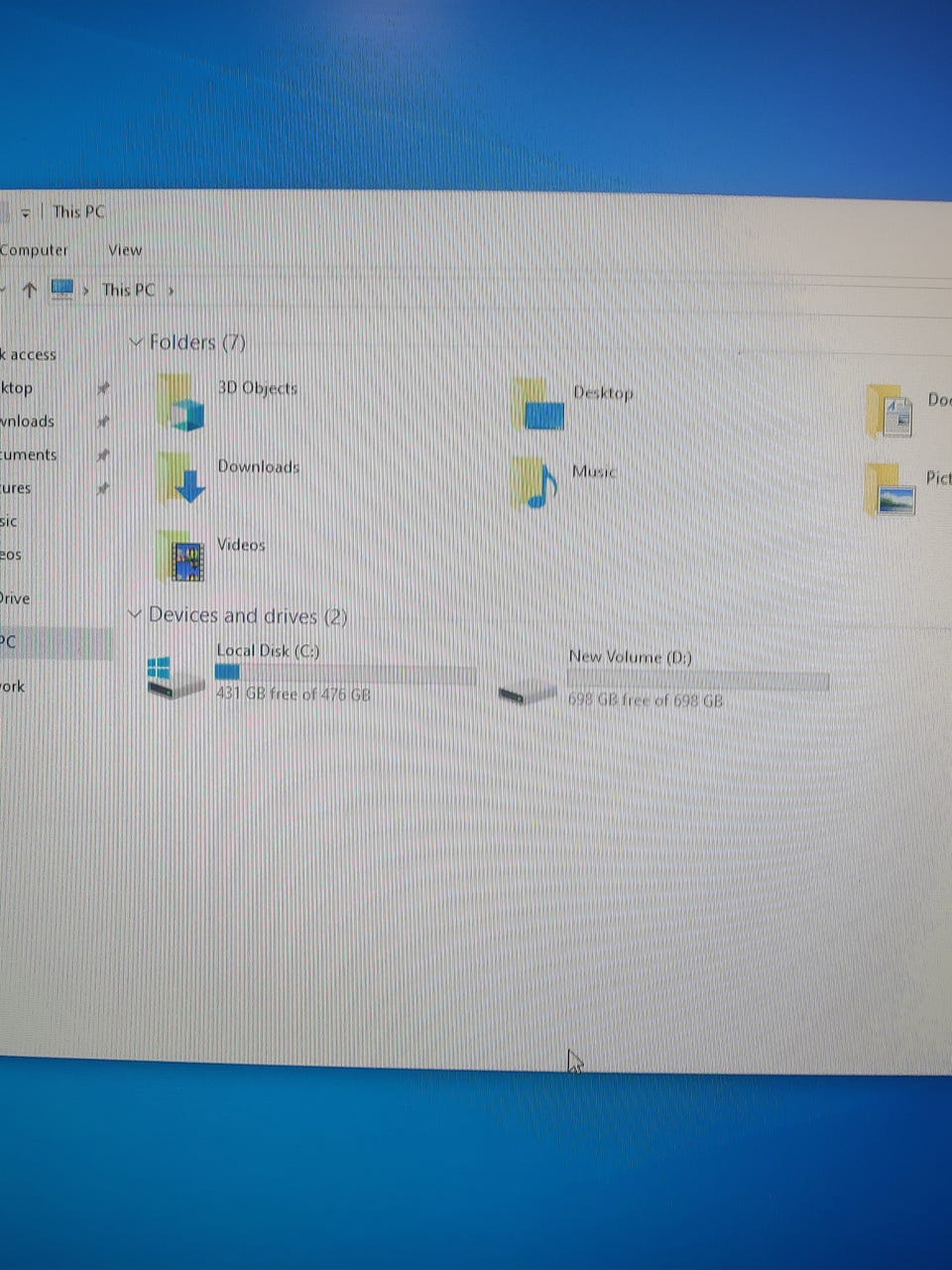Image resolution: width=952 pixels, height=1270 pixels.
Task: Select the Documents folder icon in Folders
Action: point(890,412)
